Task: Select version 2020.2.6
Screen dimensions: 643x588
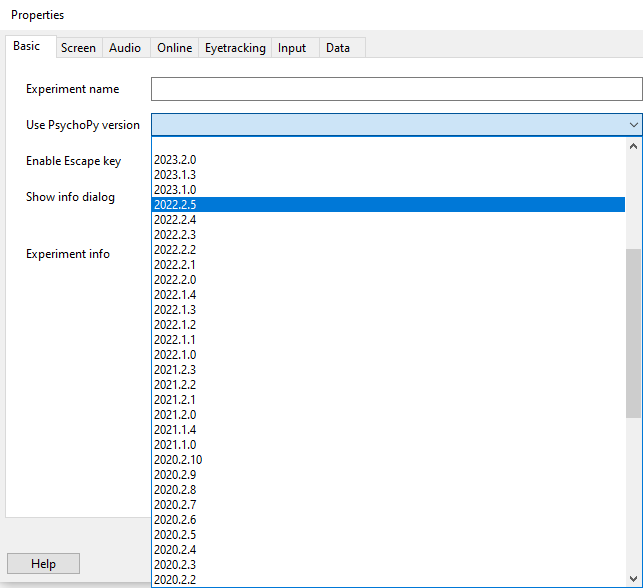Action: click(x=388, y=520)
